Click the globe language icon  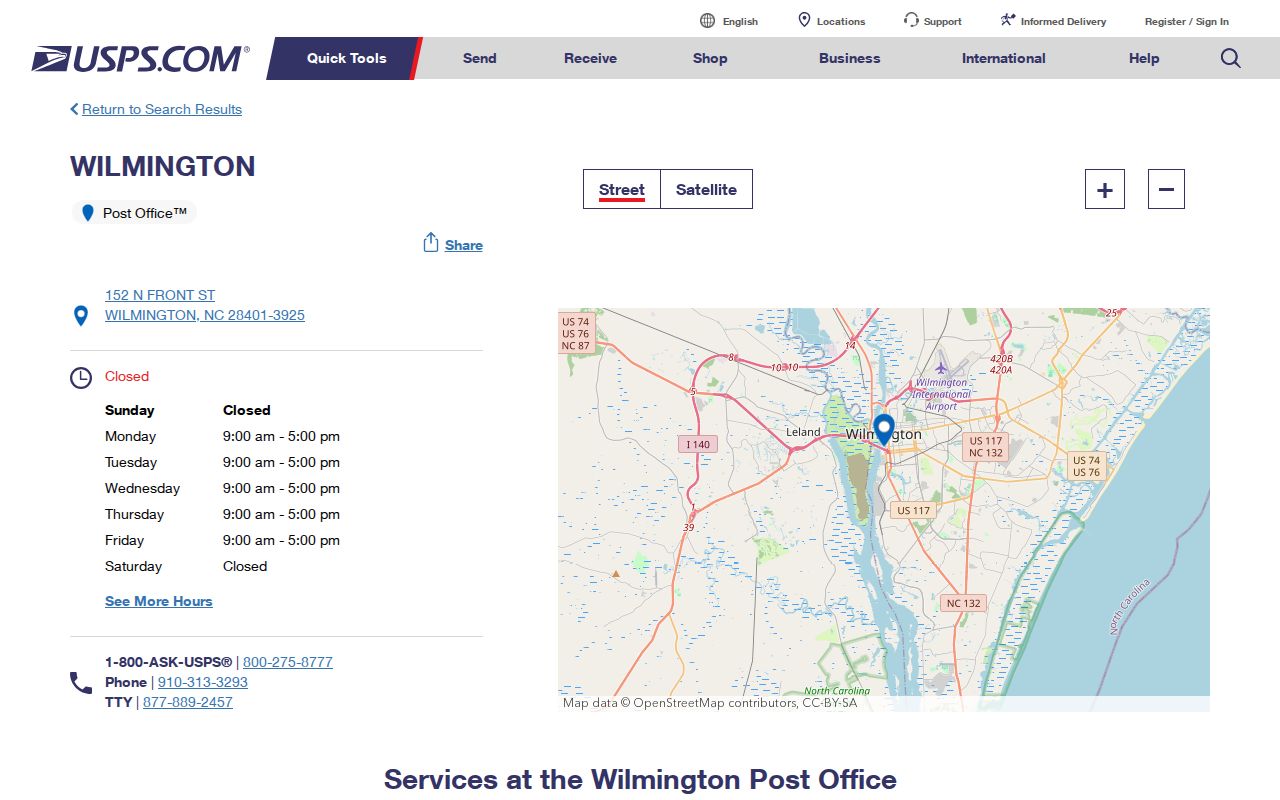707,21
